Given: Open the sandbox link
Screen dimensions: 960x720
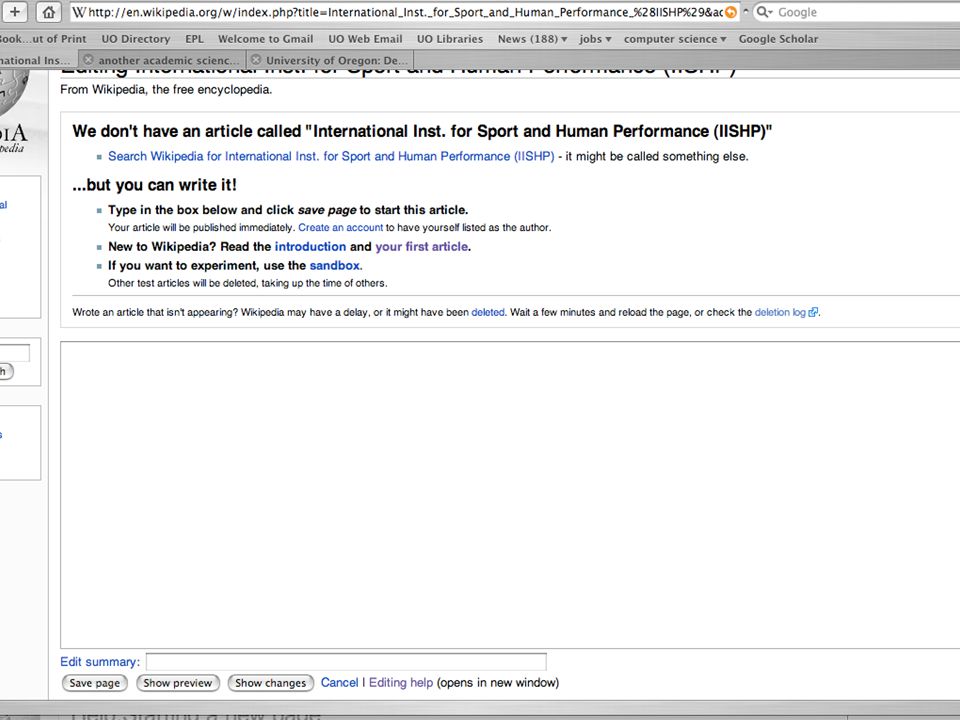Looking at the screenshot, I should pos(335,266).
